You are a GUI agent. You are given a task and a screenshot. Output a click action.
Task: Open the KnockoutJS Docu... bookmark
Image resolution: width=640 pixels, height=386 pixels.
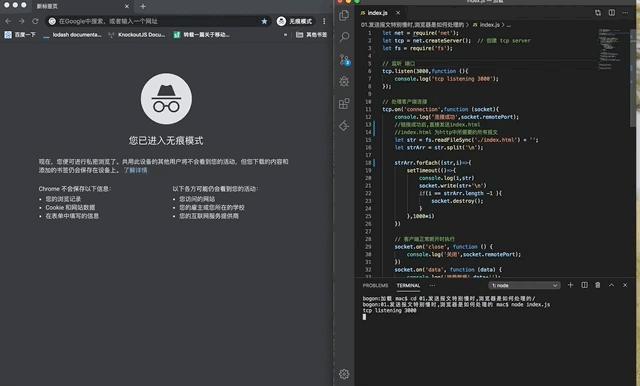(x=137, y=35)
